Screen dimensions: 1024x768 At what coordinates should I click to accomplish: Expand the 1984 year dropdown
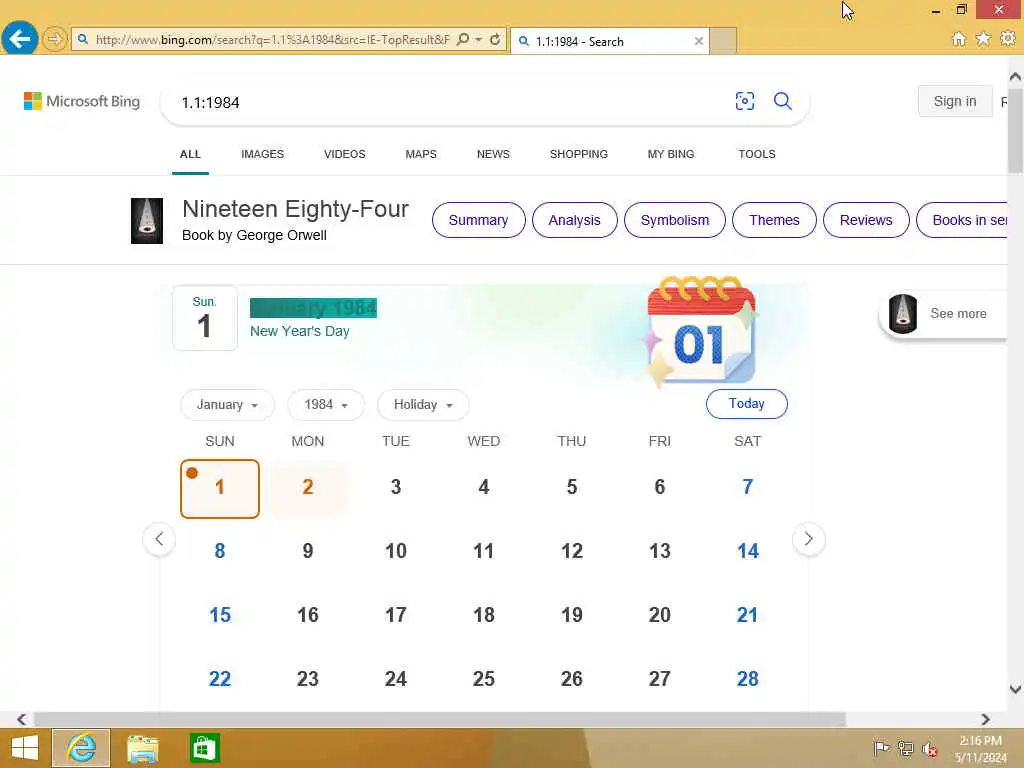pyautogui.click(x=325, y=405)
